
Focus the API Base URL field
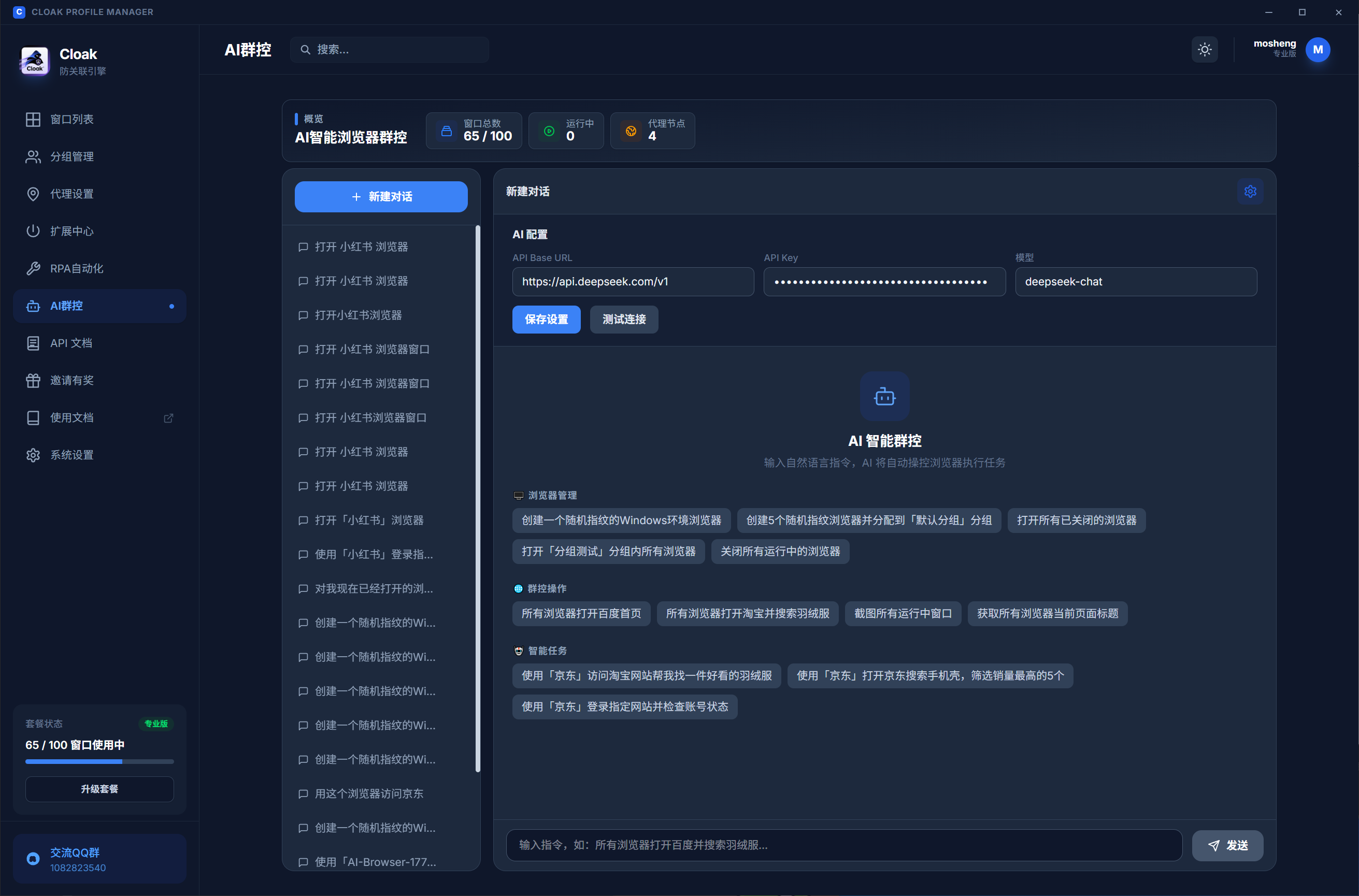point(633,282)
